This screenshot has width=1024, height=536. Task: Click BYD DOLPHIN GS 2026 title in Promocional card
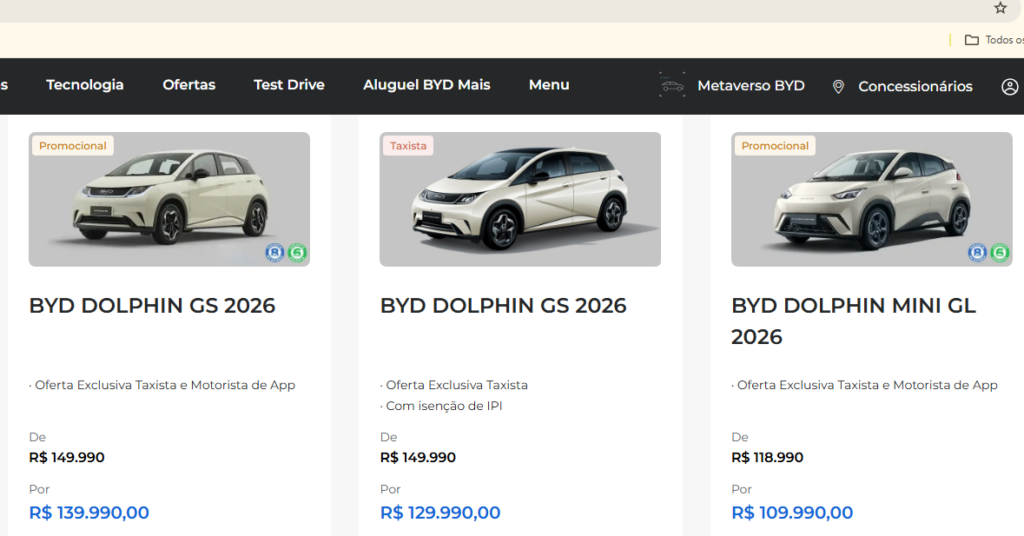click(152, 306)
